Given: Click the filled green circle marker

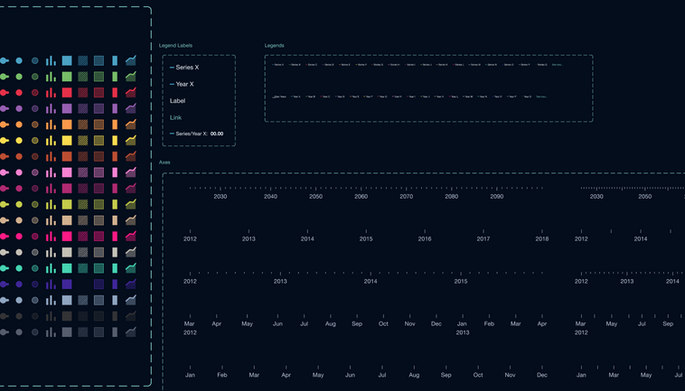Looking at the screenshot, I should pos(19,76).
